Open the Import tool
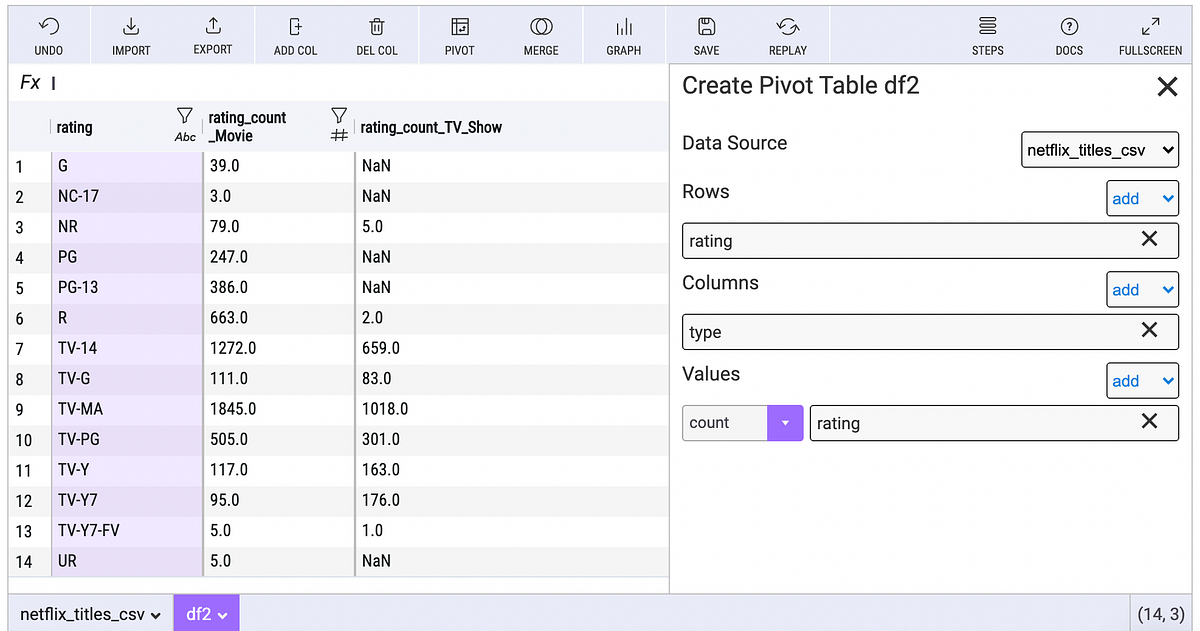 click(130, 34)
